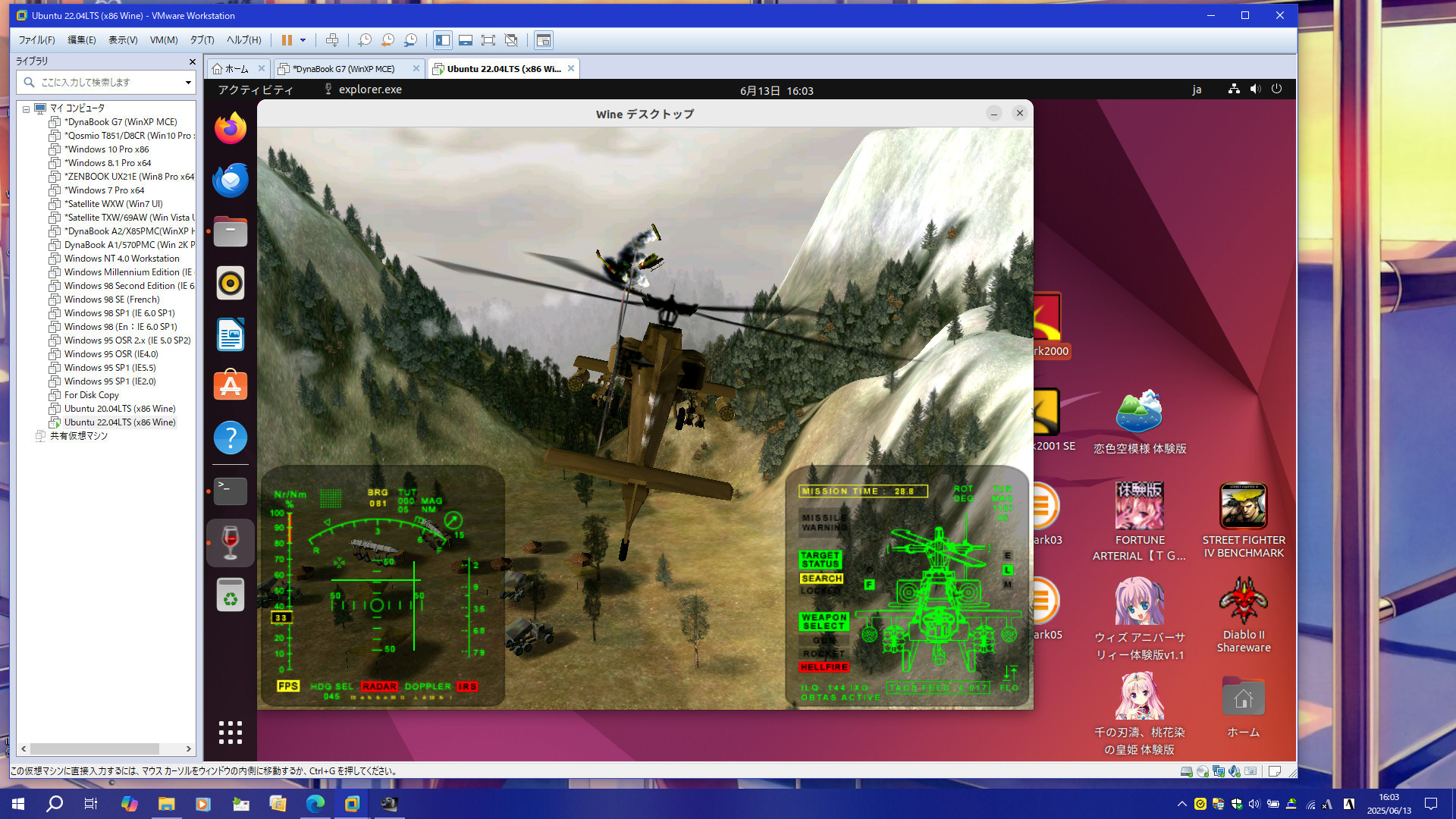Open the Terminal from the dock
1456x819 pixels.
(231, 491)
